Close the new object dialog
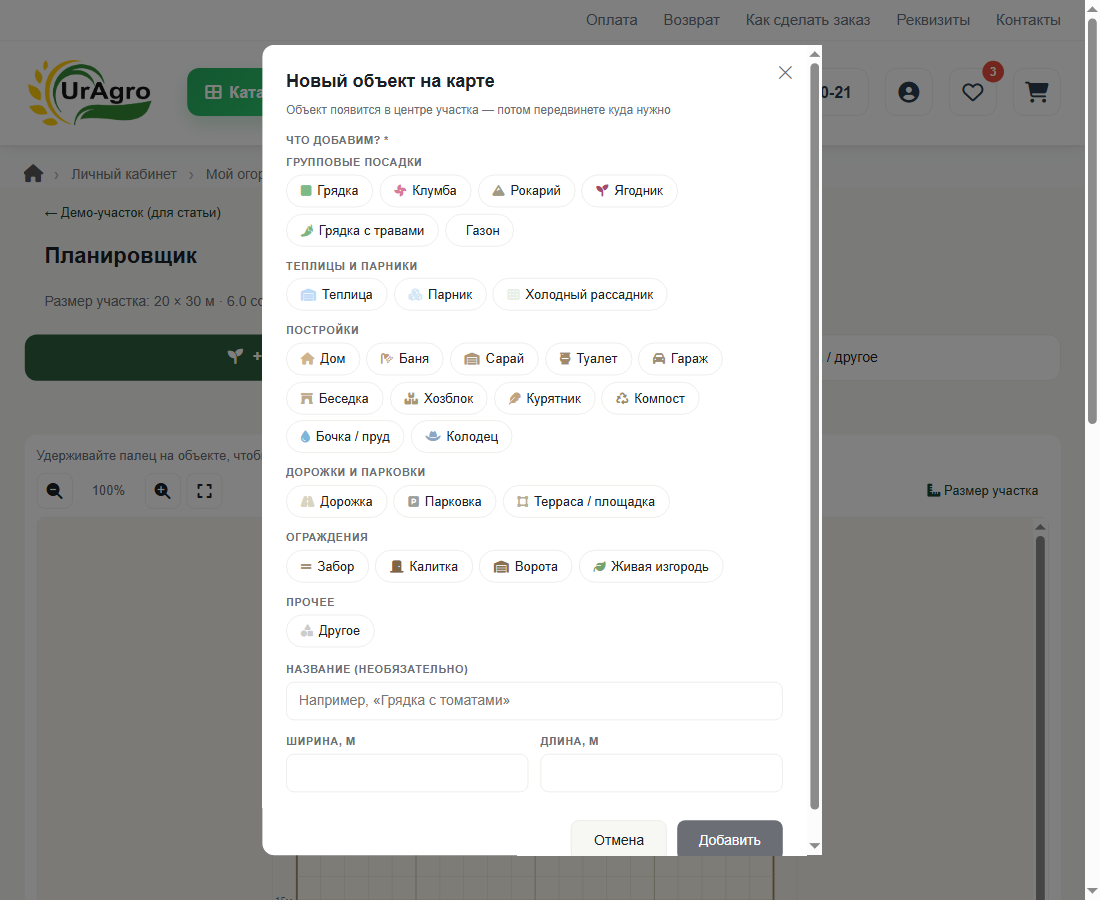1100x900 pixels. point(785,73)
